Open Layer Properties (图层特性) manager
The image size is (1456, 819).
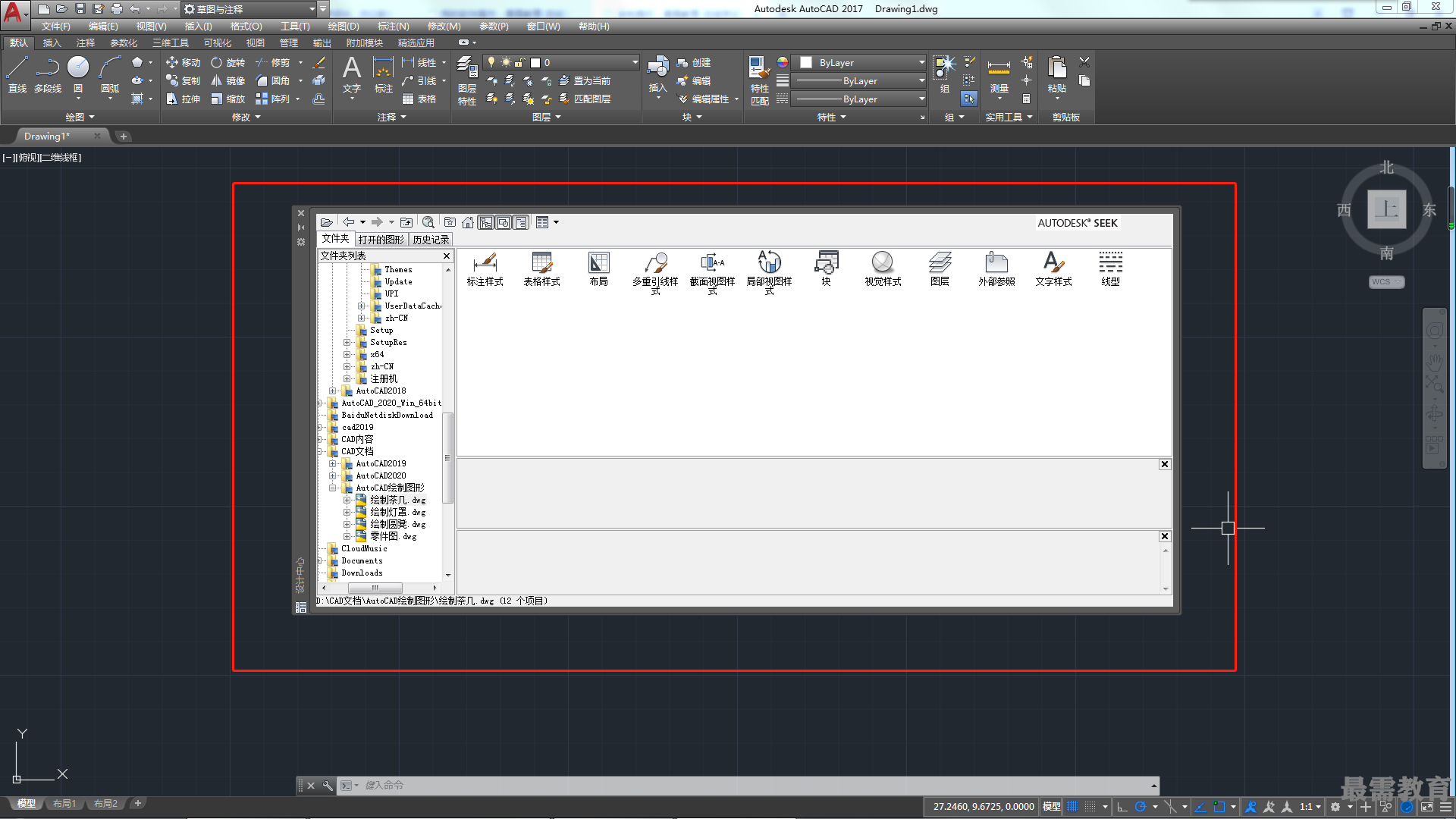(x=467, y=80)
